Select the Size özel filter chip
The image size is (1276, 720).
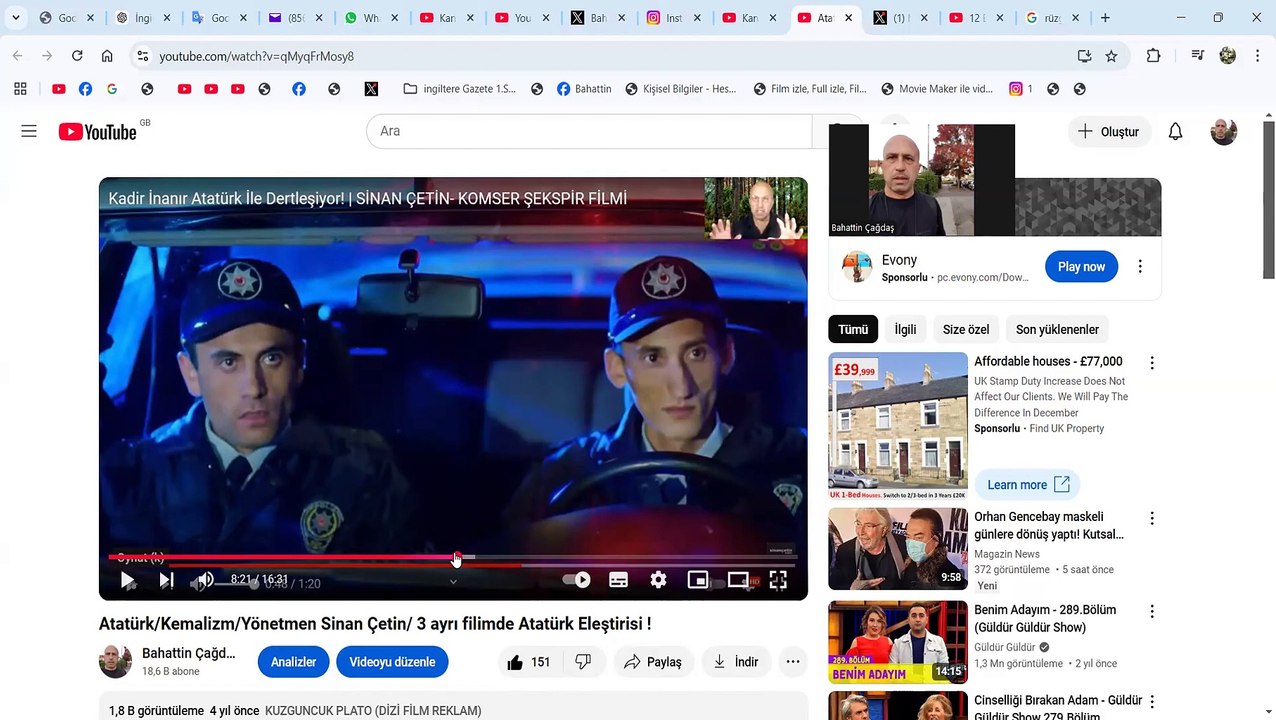[x=966, y=329]
